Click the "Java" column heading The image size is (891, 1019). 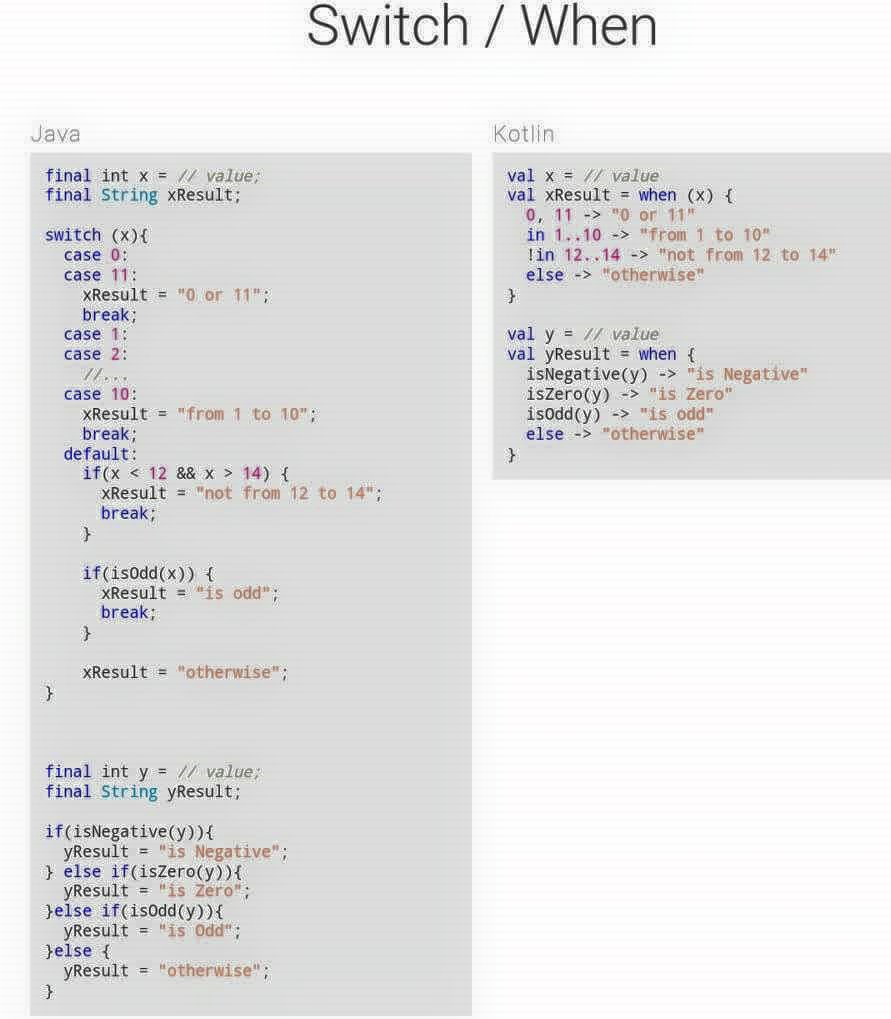pyautogui.click(x=56, y=134)
